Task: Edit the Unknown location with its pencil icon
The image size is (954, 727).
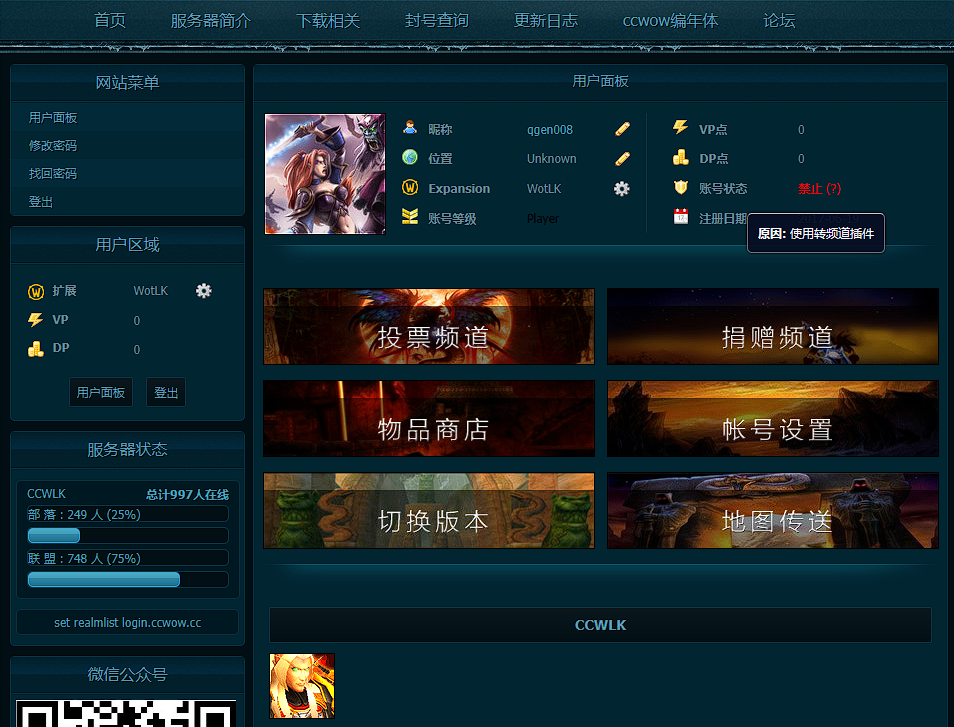Action: 621,158
